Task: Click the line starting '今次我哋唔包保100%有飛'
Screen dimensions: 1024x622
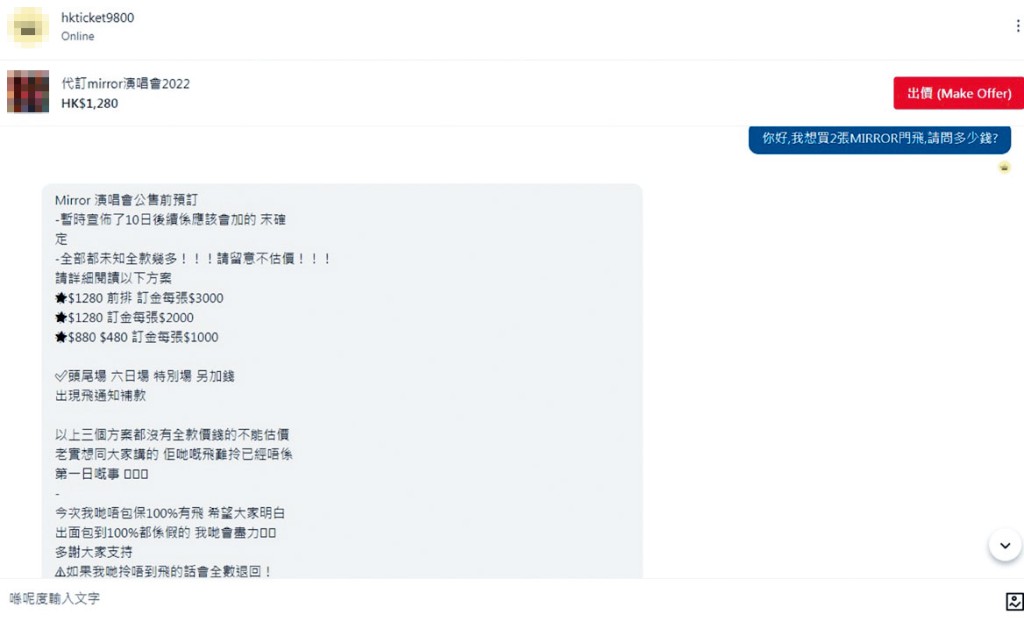Action: tap(170, 513)
